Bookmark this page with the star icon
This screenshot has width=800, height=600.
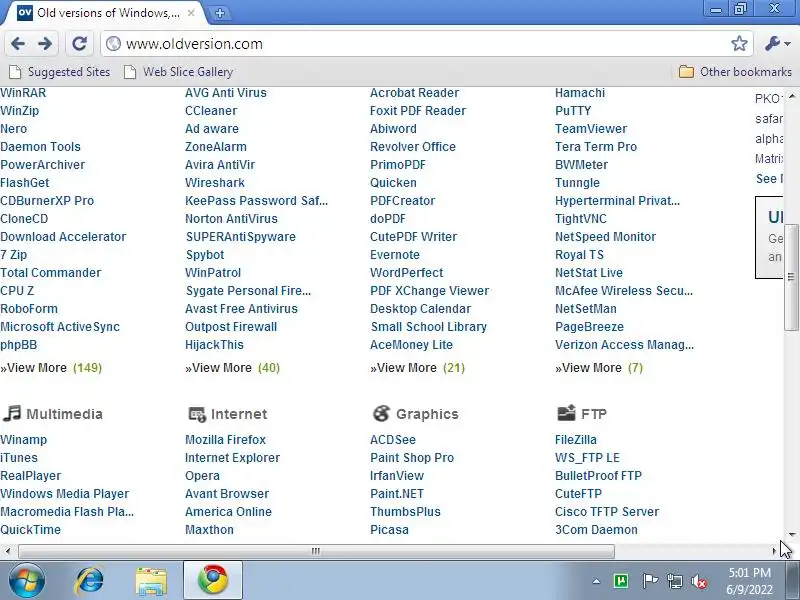(739, 44)
